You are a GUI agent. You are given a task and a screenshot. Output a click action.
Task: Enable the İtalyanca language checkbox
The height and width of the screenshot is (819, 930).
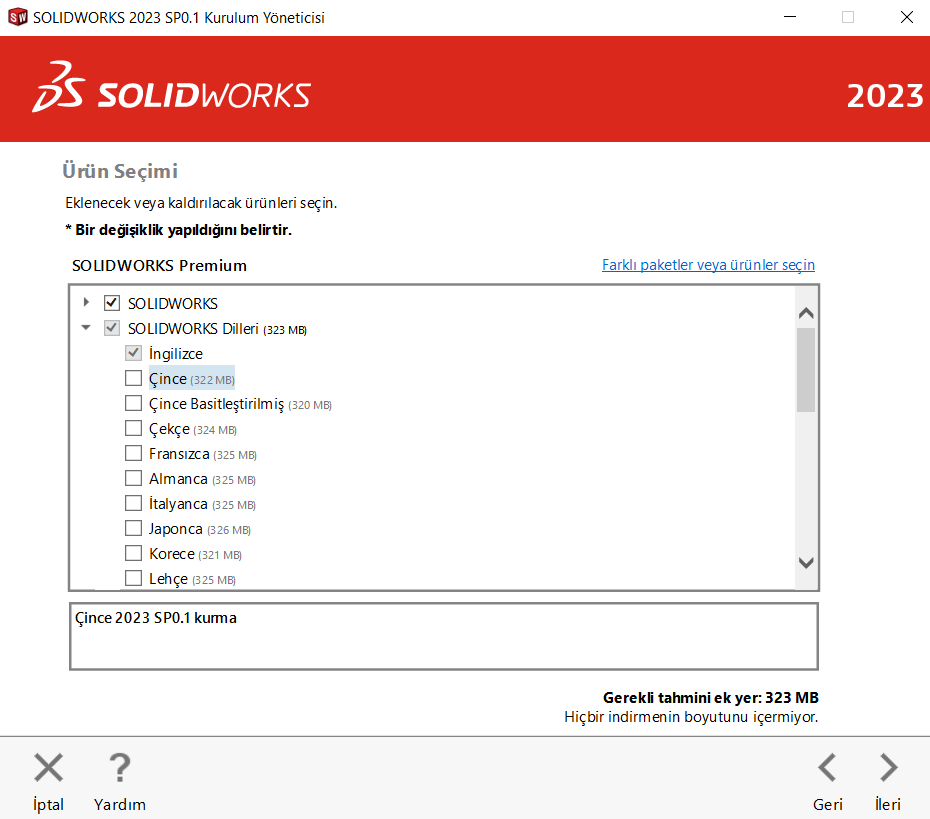[133, 503]
